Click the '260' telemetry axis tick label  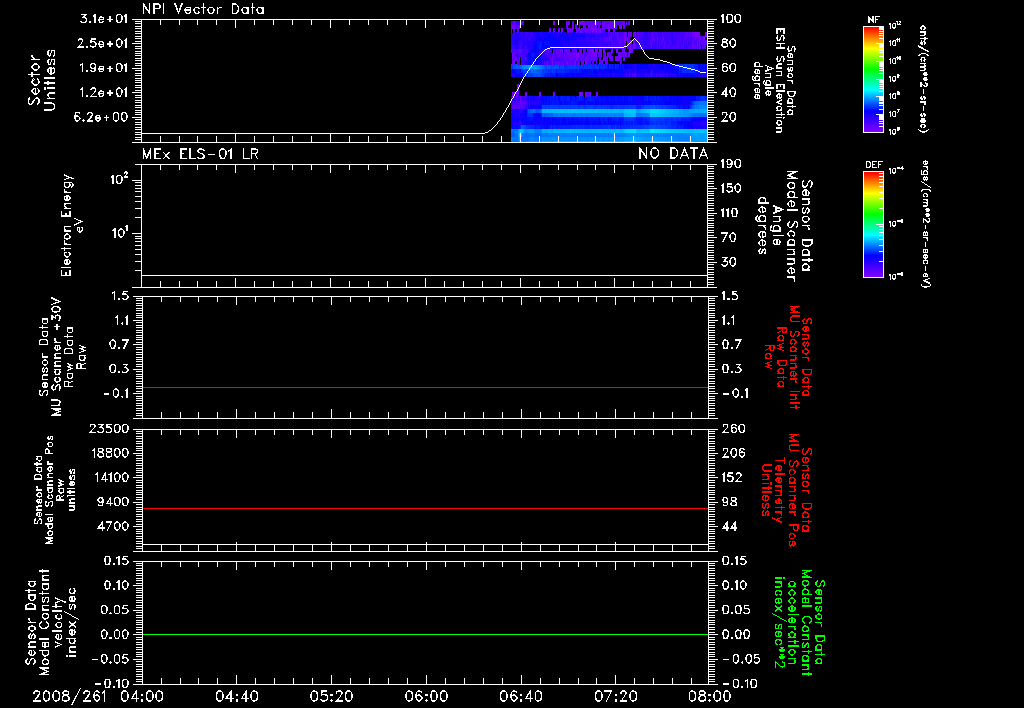point(732,428)
